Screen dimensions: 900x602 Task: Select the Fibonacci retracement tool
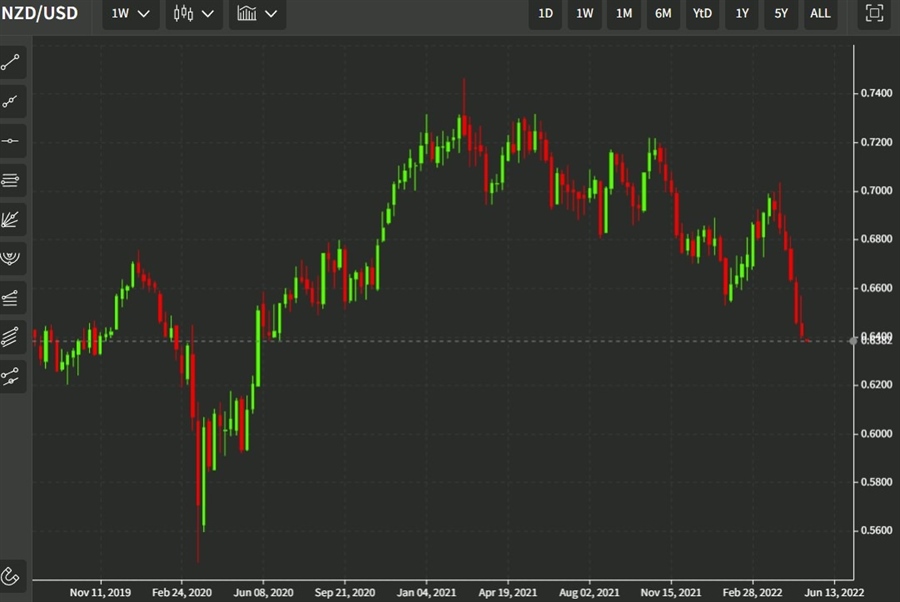(11, 297)
